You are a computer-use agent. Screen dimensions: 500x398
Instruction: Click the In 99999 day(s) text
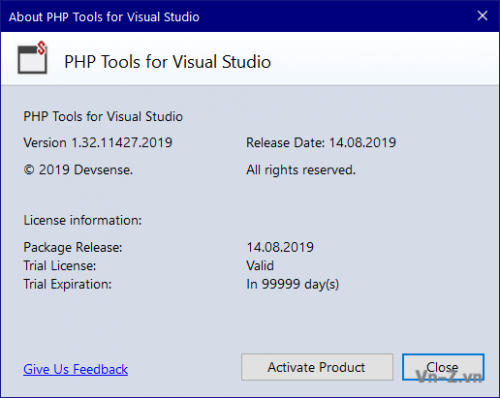292,284
